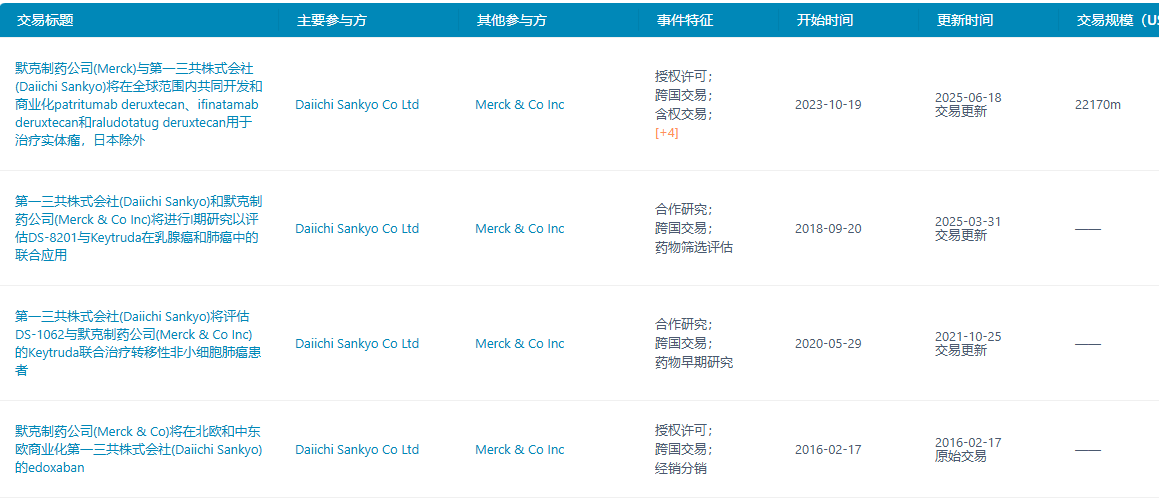Click the 原始交易 update status text
Viewport: 1159px width, 502px height.
(960, 457)
